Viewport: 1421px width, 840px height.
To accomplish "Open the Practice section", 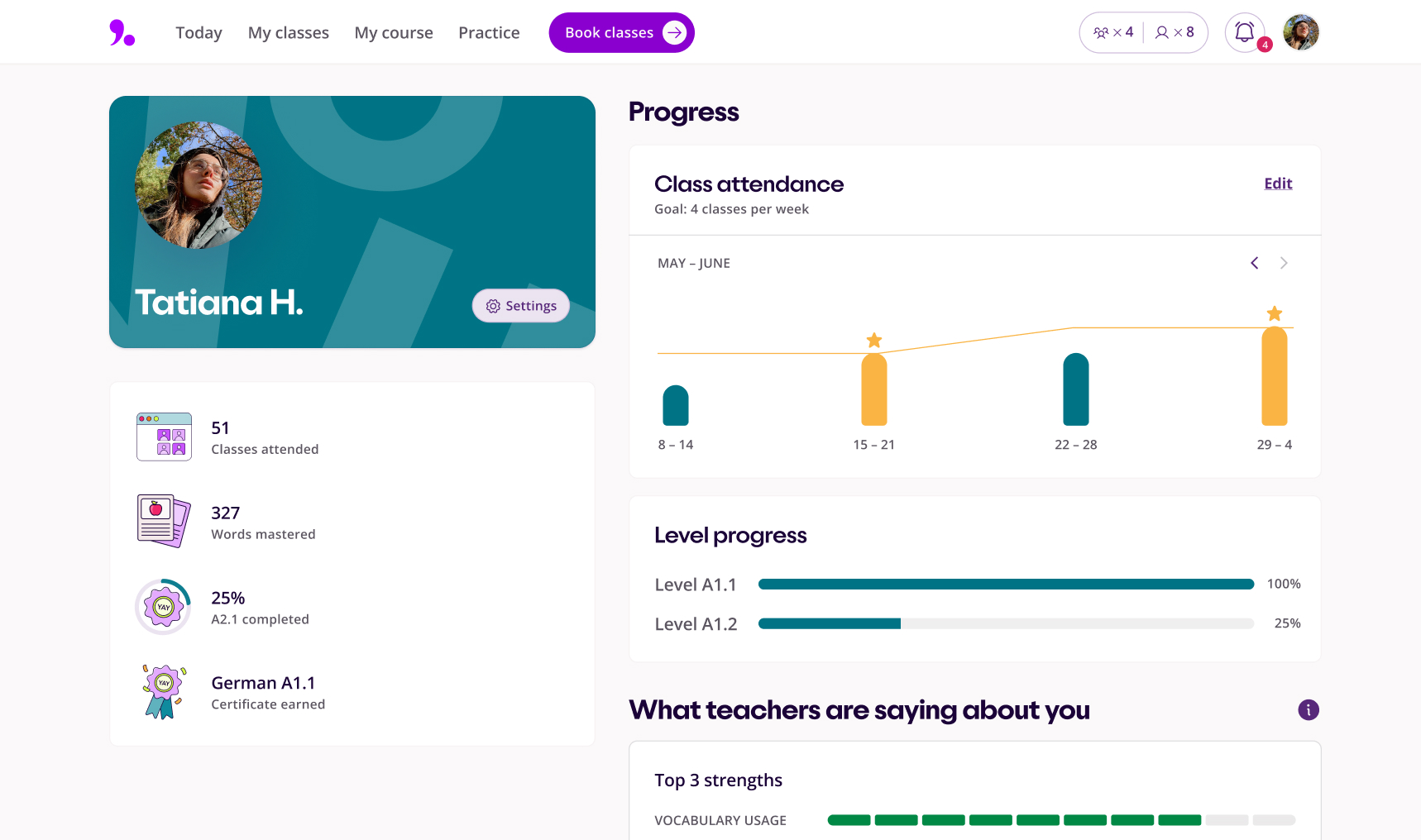I will coord(489,33).
